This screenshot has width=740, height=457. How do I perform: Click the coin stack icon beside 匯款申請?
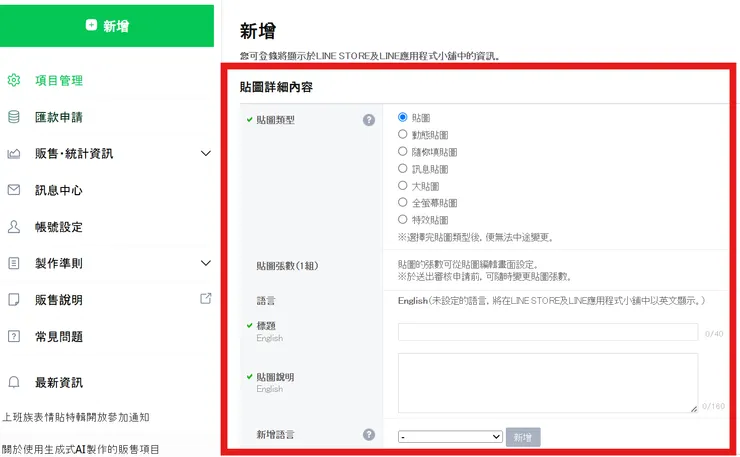(14, 117)
